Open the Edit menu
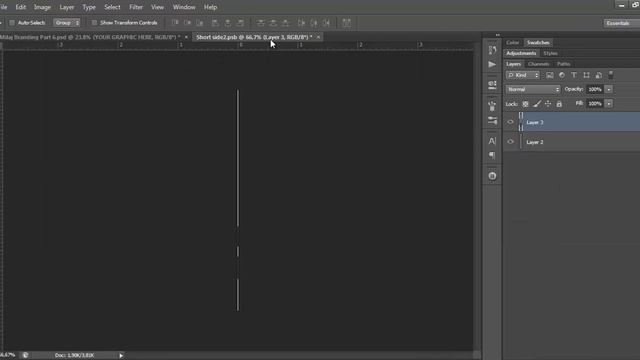 [x=20, y=7]
